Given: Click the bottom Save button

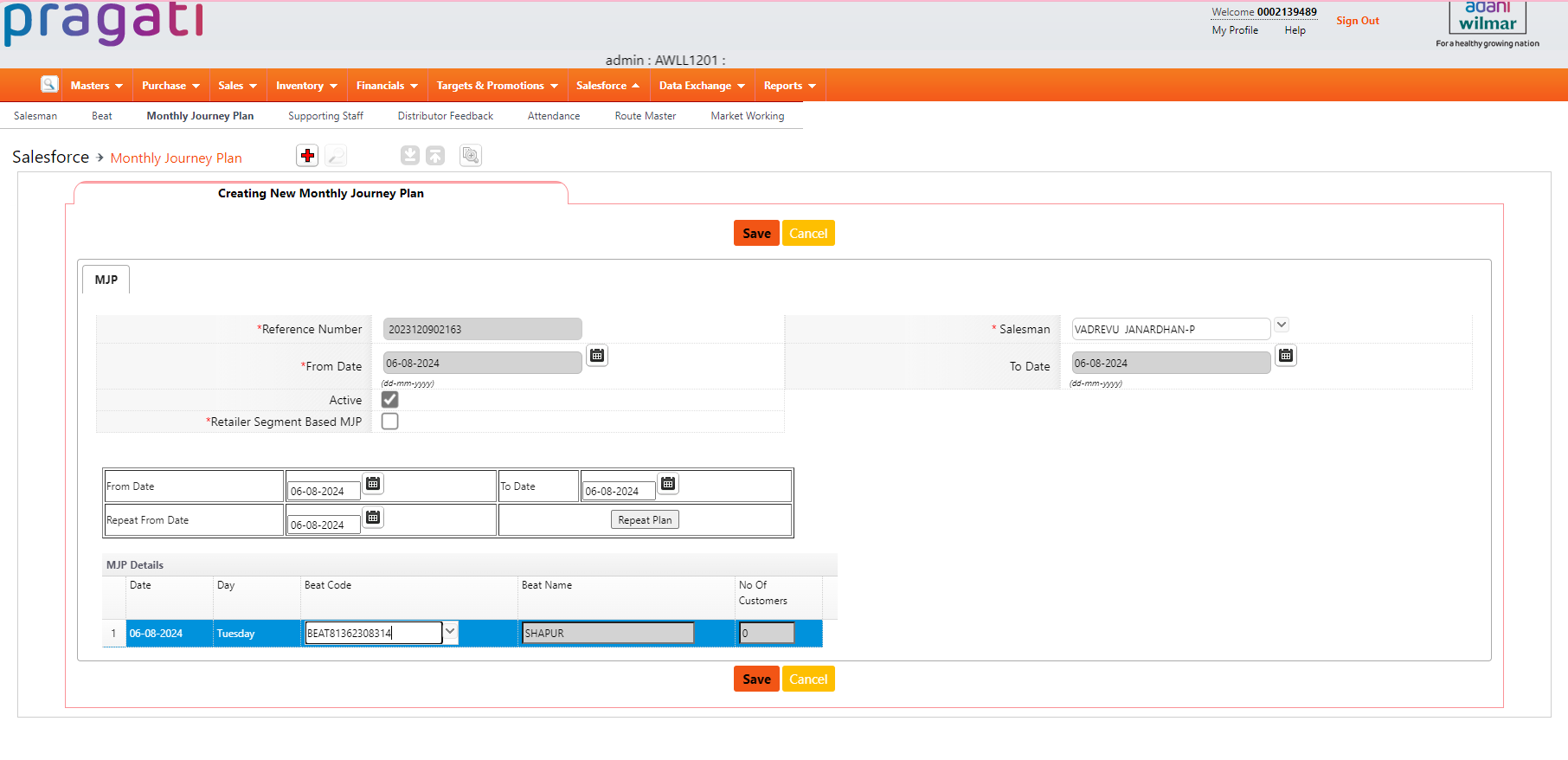Looking at the screenshot, I should tap(756, 679).
